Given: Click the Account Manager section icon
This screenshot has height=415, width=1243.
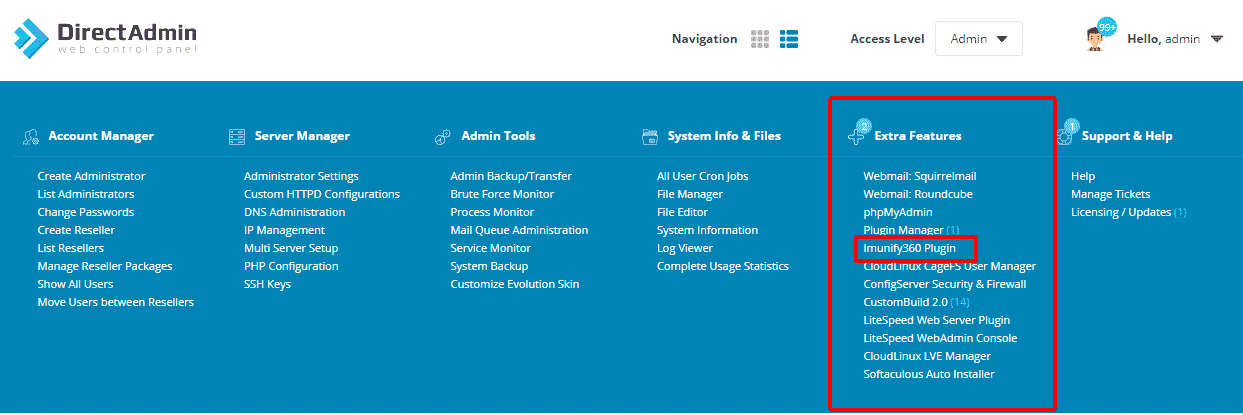Looking at the screenshot, I should [x=30, y=136].
